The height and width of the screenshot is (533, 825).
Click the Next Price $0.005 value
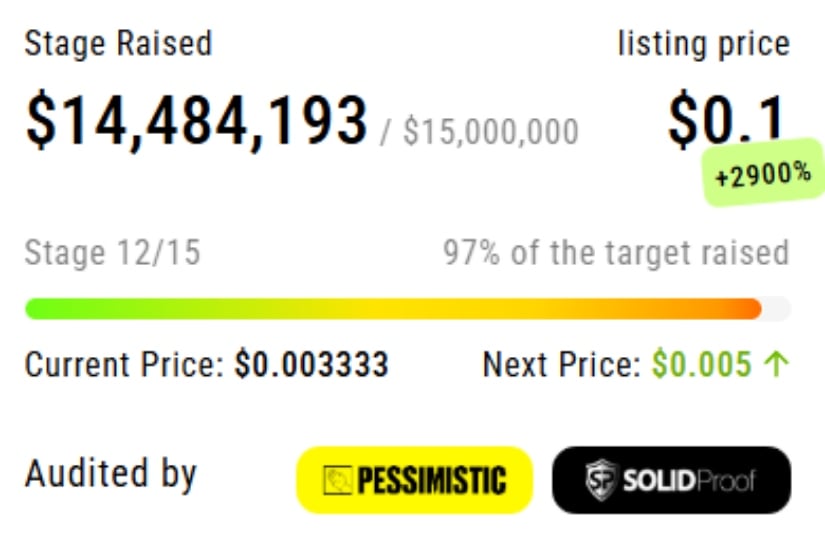[x=701, y=364]
